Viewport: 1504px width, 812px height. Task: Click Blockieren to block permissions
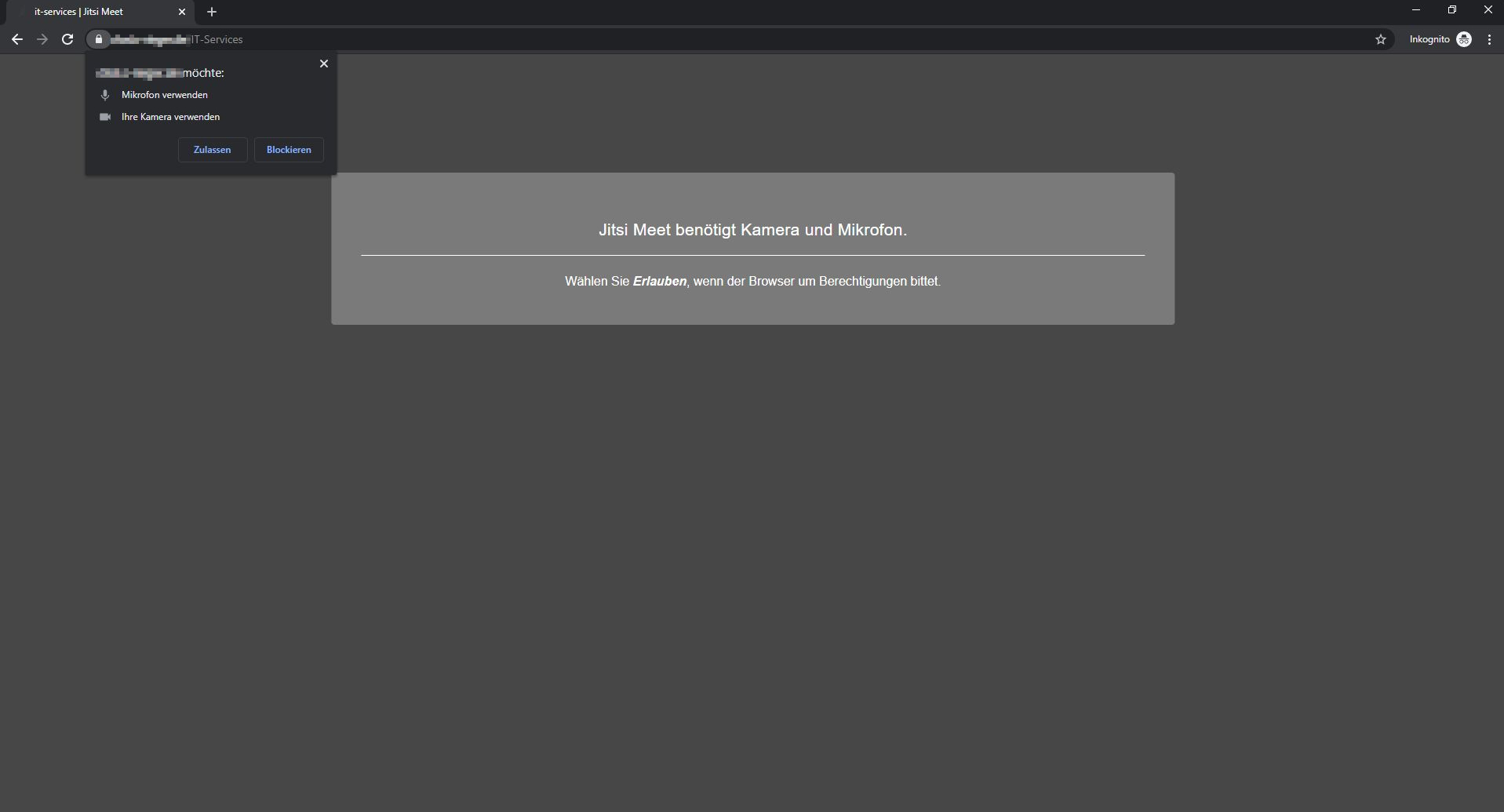click(289, 150)
